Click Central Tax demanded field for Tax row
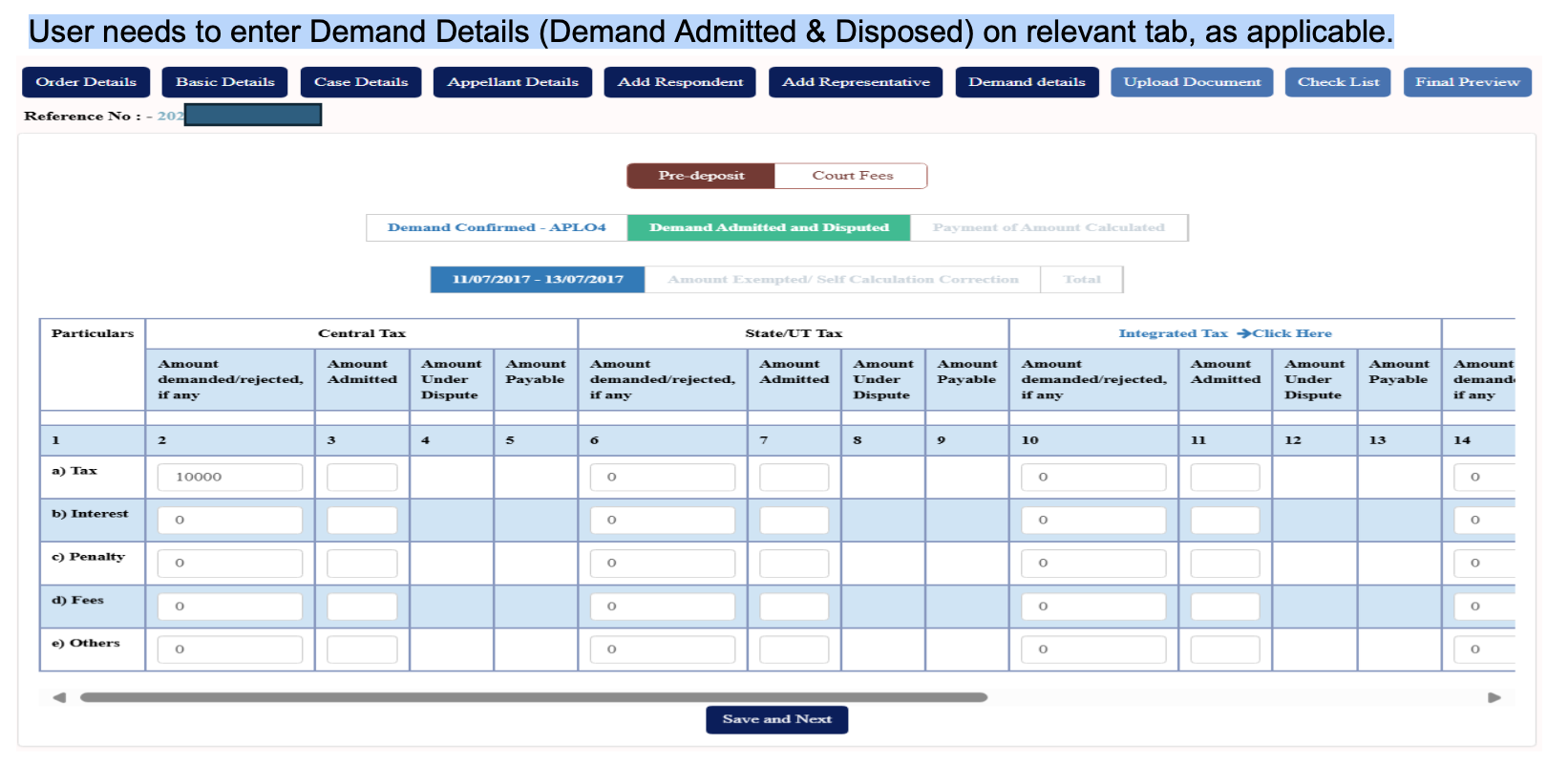The image size is (1568, 766). click(230, 477)
